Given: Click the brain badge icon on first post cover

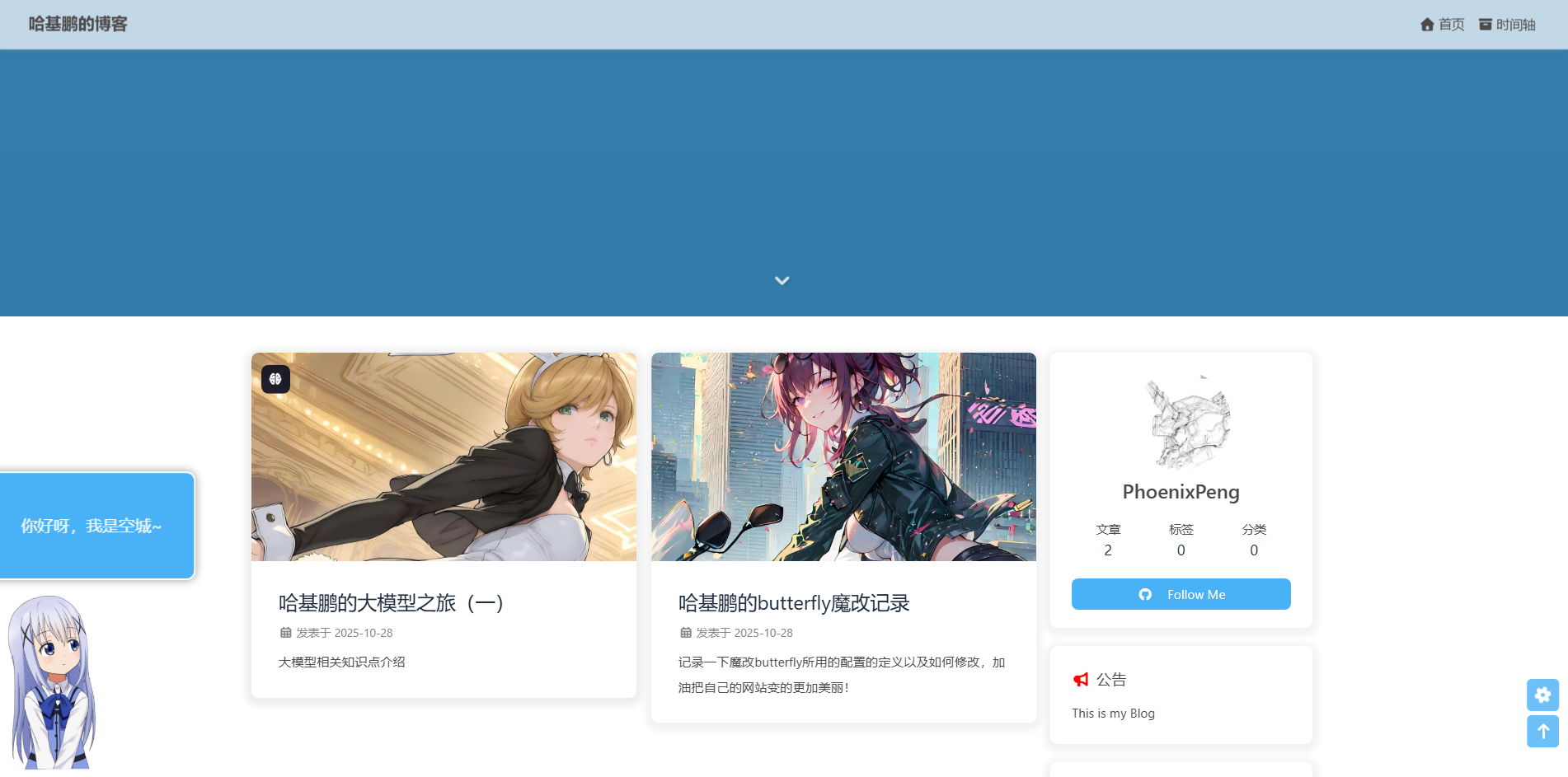Looking at the screenshot, I should 275,379.
